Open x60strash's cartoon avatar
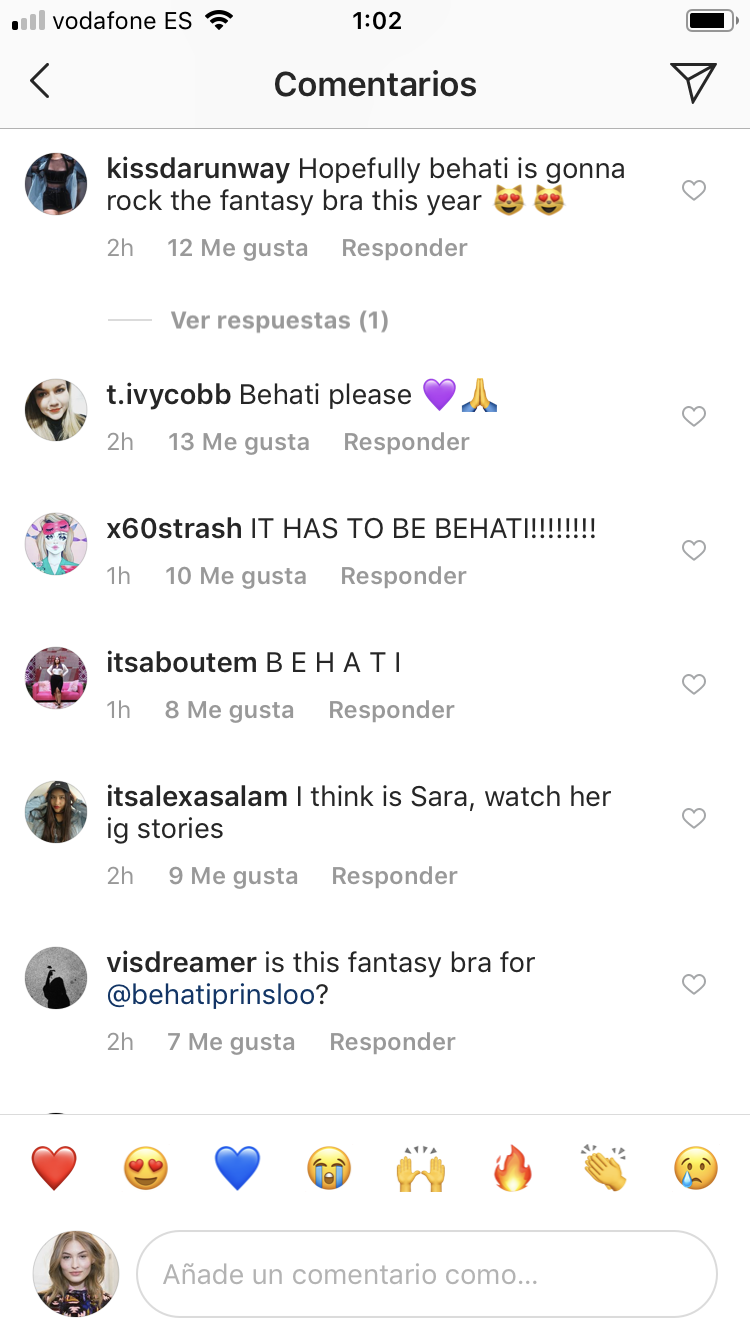 [x=55, y=544]
